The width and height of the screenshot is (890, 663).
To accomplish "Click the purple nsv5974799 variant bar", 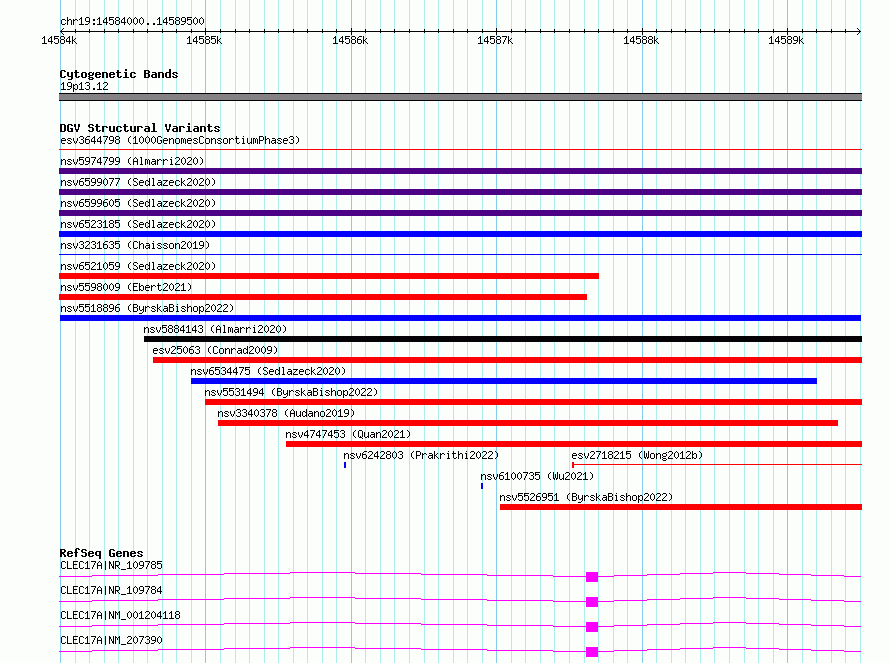I will pos(460,171).
